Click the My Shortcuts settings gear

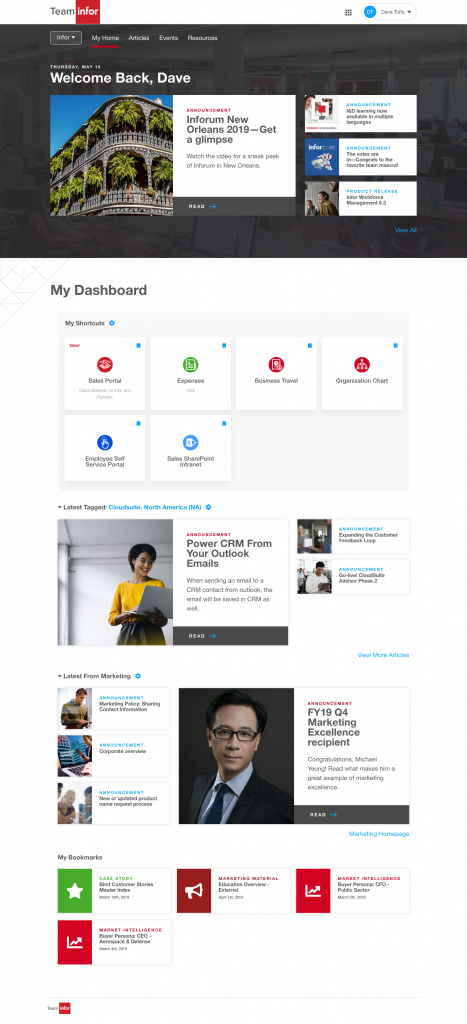pyautogui.click(x=112, y=323)
